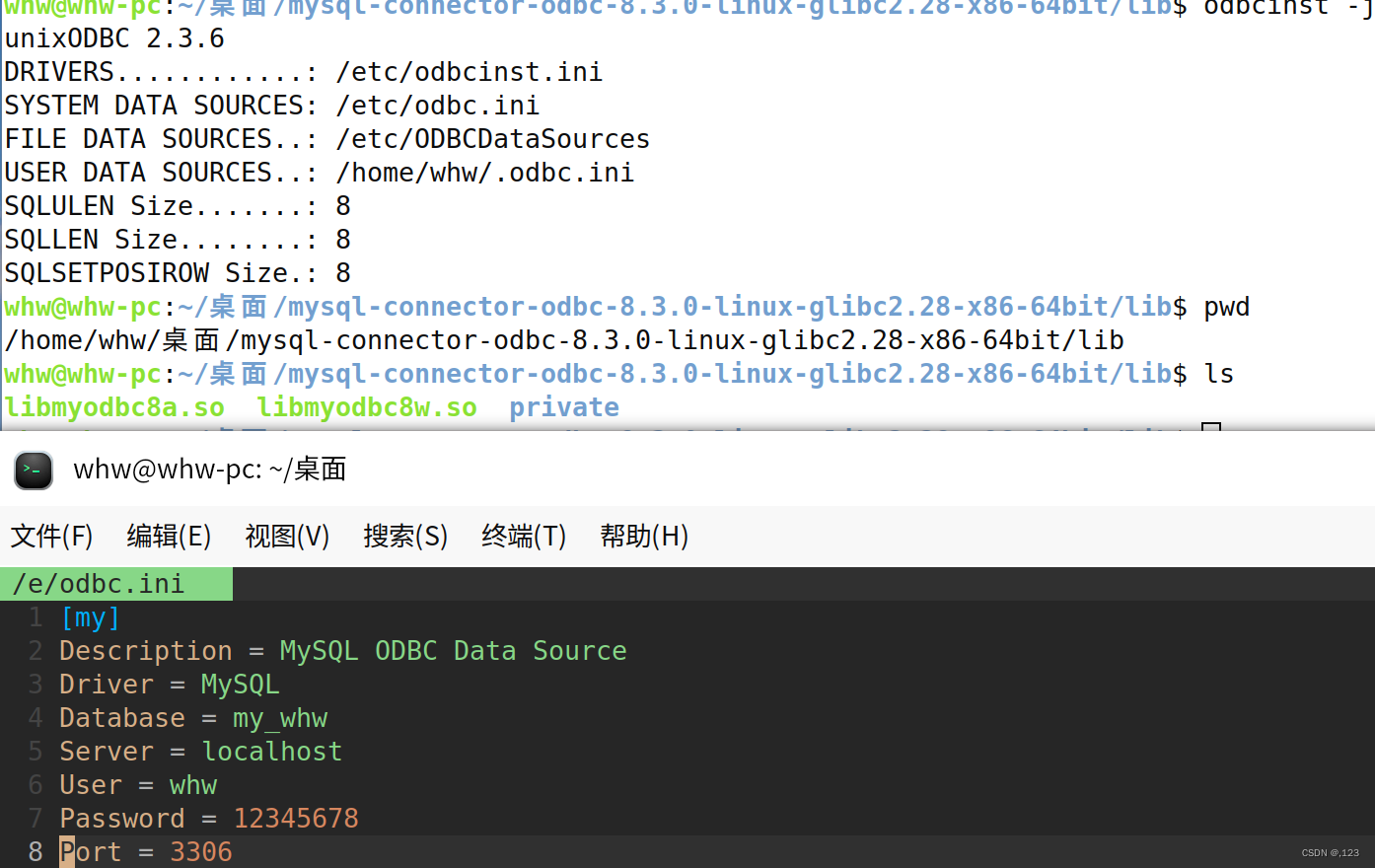Open the 编辑(E) menu
Viewport: 1375px width, 868px height.
168,536
